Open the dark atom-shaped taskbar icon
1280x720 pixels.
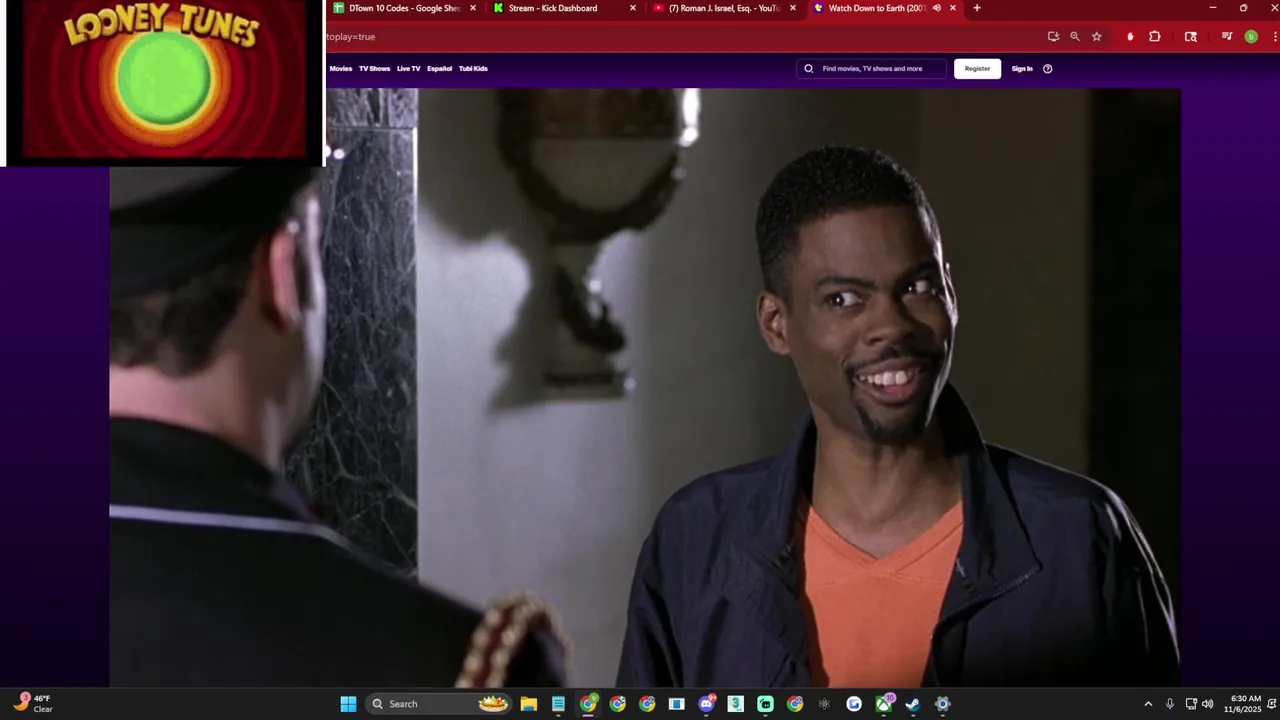click(x=824, y=704)
